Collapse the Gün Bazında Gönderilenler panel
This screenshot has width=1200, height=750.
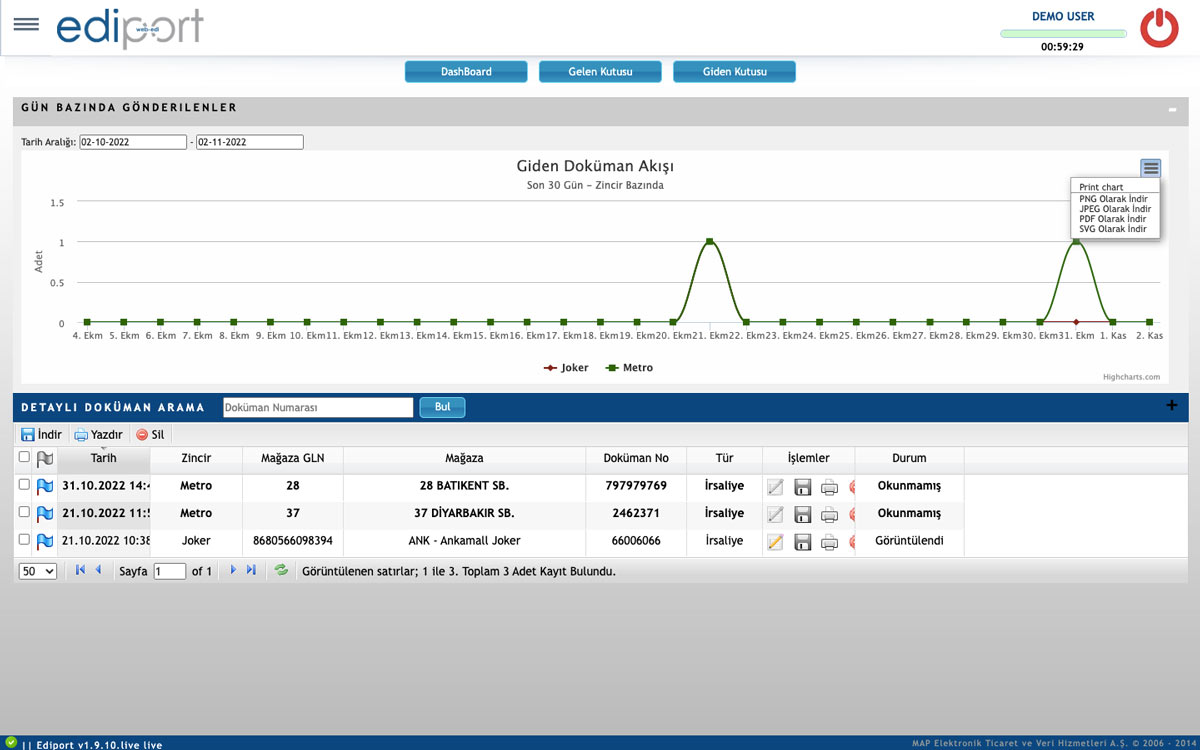coord(1172,110)
